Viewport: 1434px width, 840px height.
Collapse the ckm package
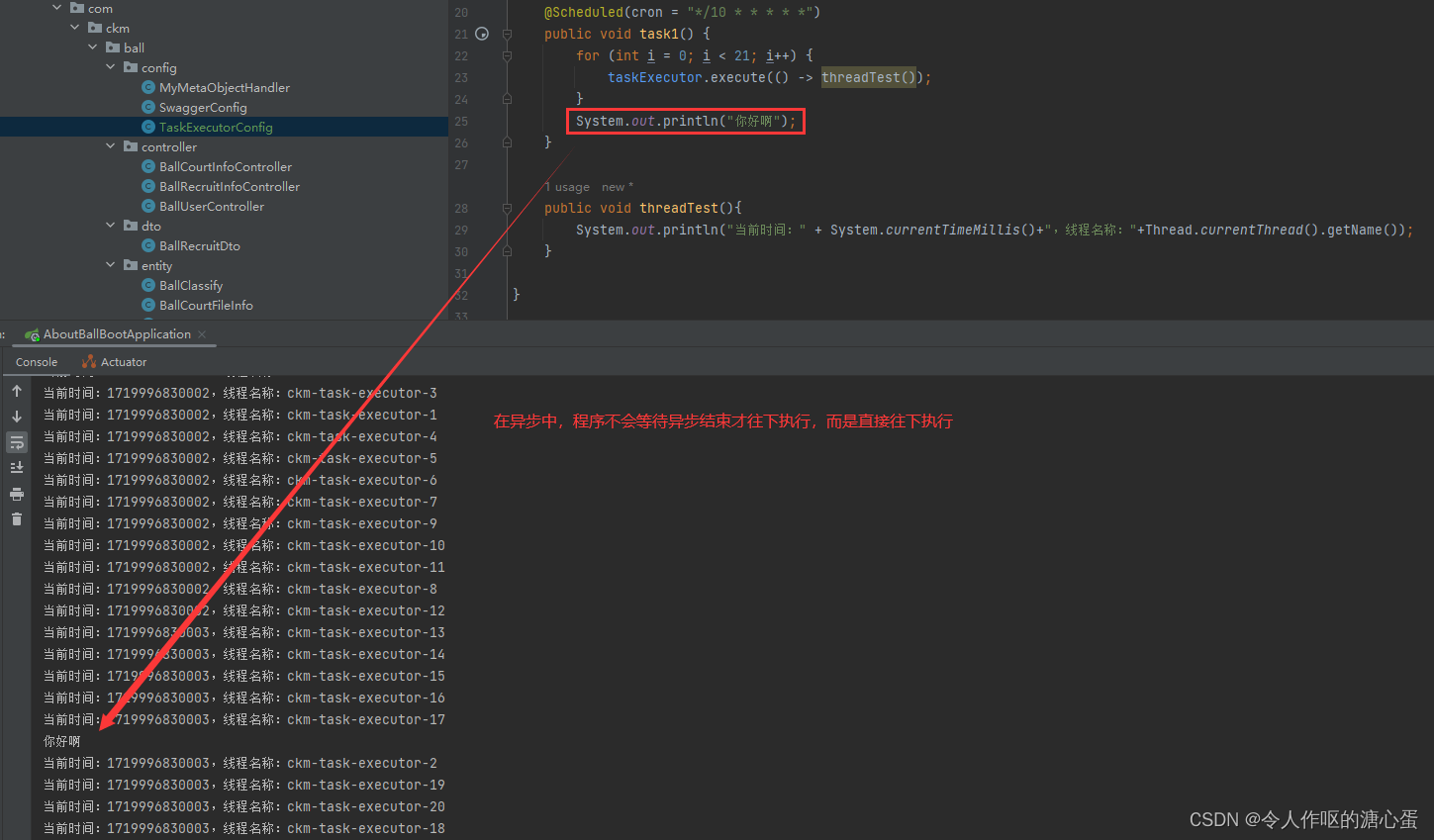(x=75, y=28)
